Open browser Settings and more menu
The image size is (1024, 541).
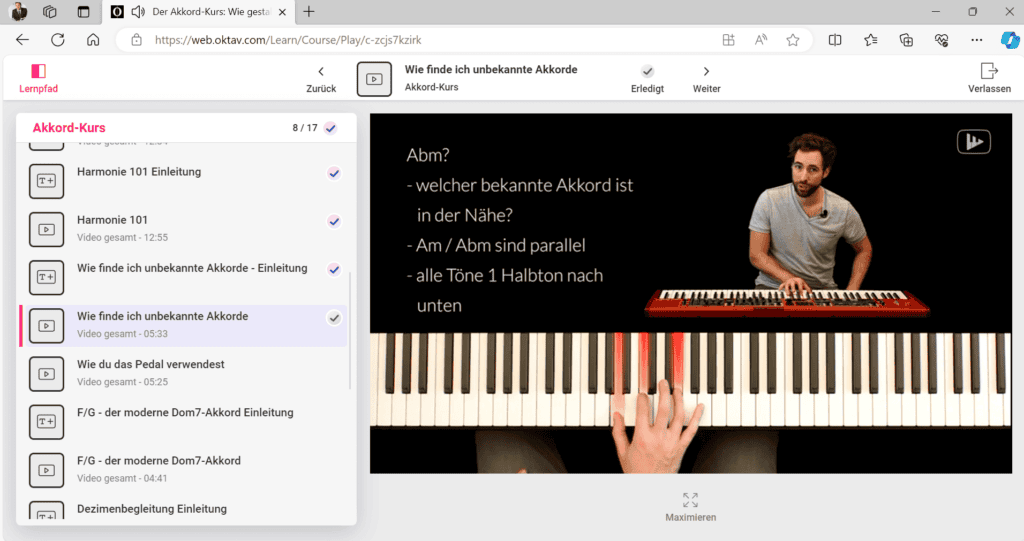(976, 40)
